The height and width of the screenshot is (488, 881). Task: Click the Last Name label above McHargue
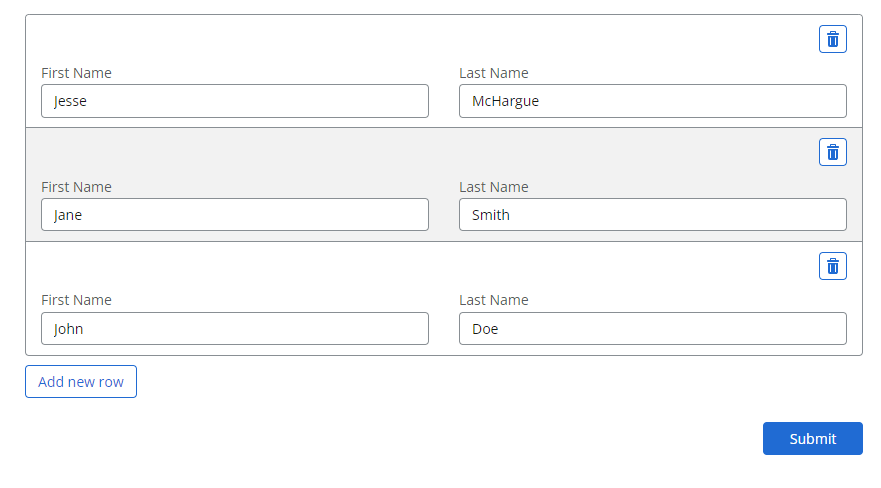click(494, 73)
